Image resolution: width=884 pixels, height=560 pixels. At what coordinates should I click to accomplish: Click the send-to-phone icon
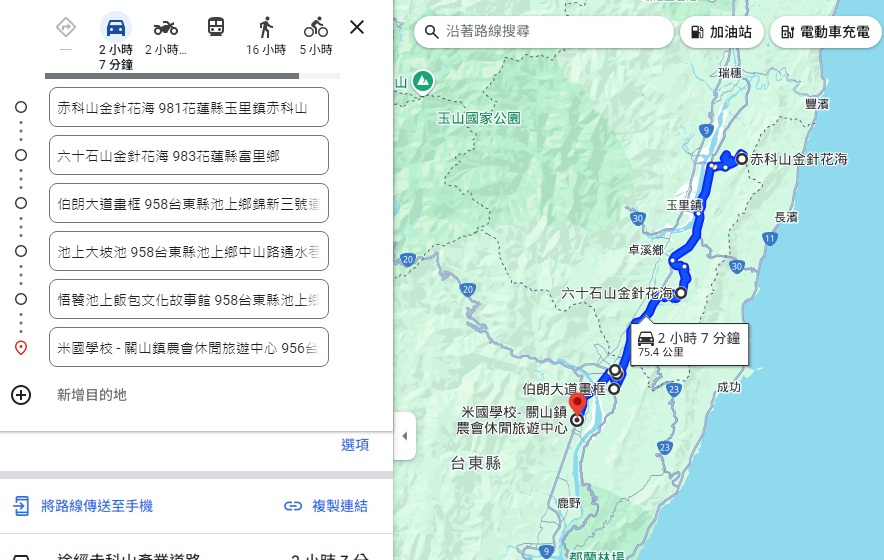tap(21, 506)
